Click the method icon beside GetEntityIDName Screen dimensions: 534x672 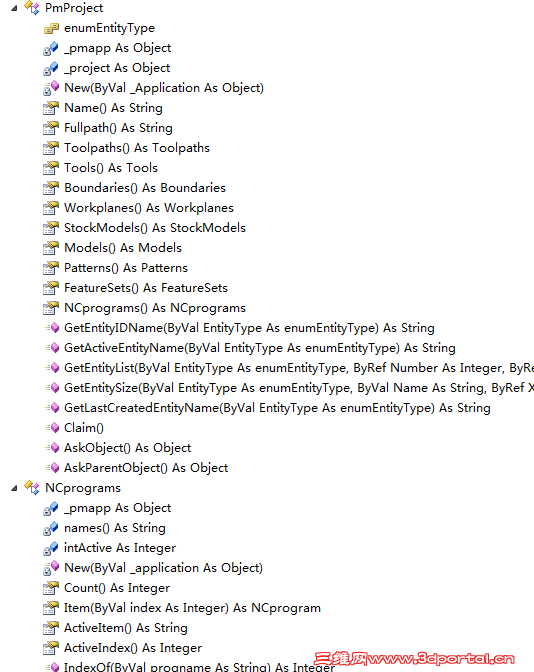pyautogui.click(x=52, y=328)
